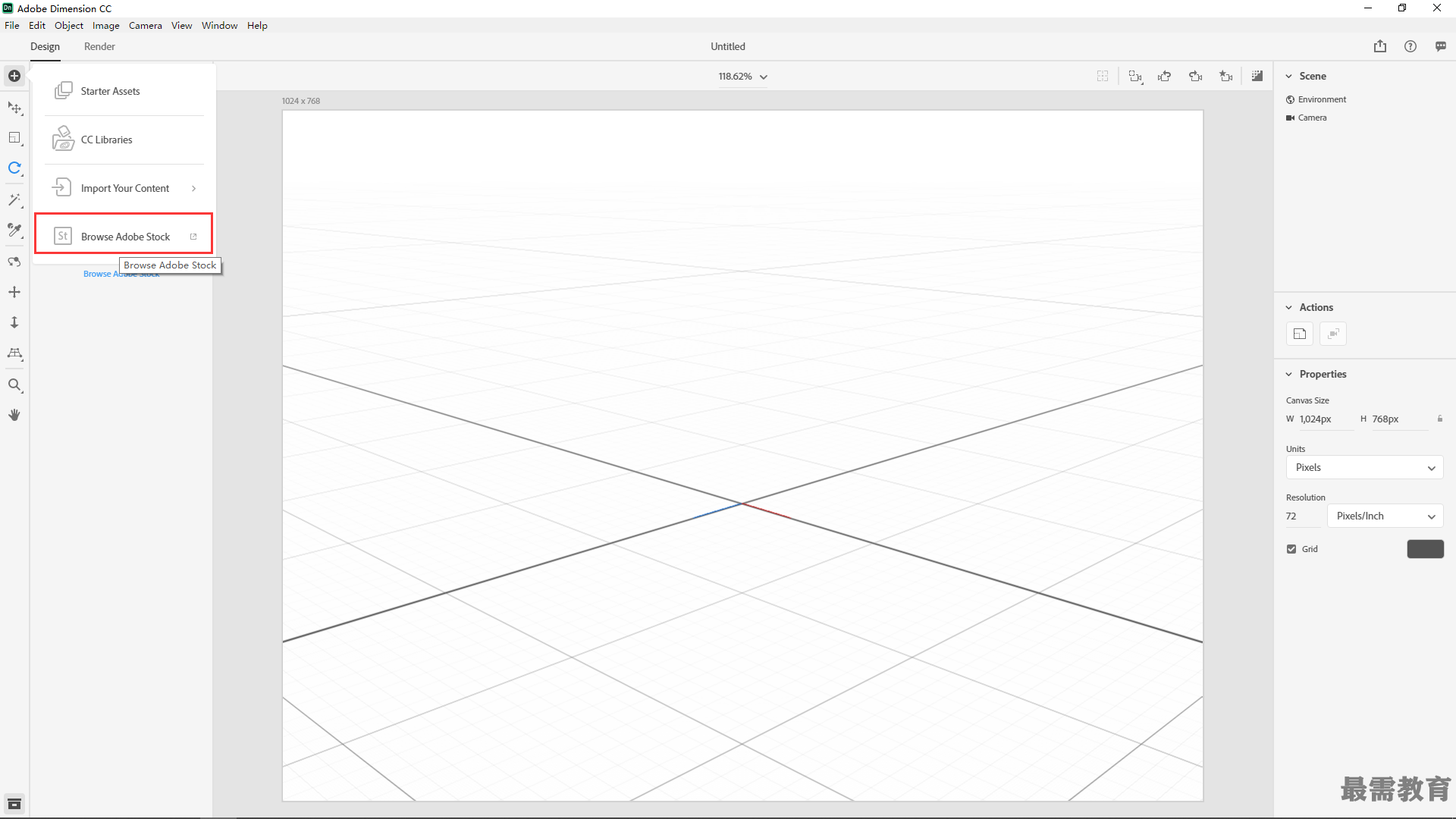Collapse the Properties panel
1456x819 pixels.
point(1288,374)
